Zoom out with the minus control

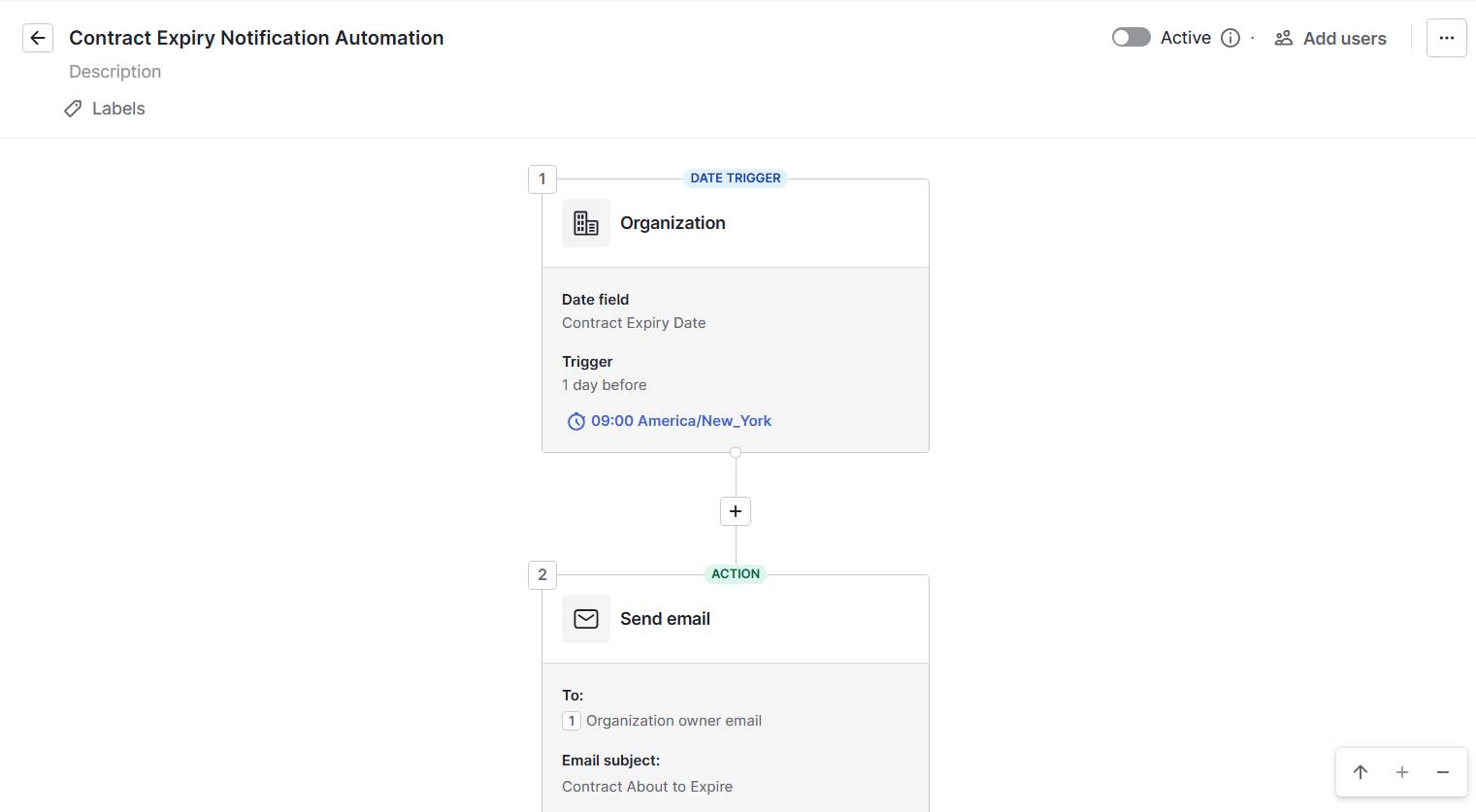tap(1443, 772)
